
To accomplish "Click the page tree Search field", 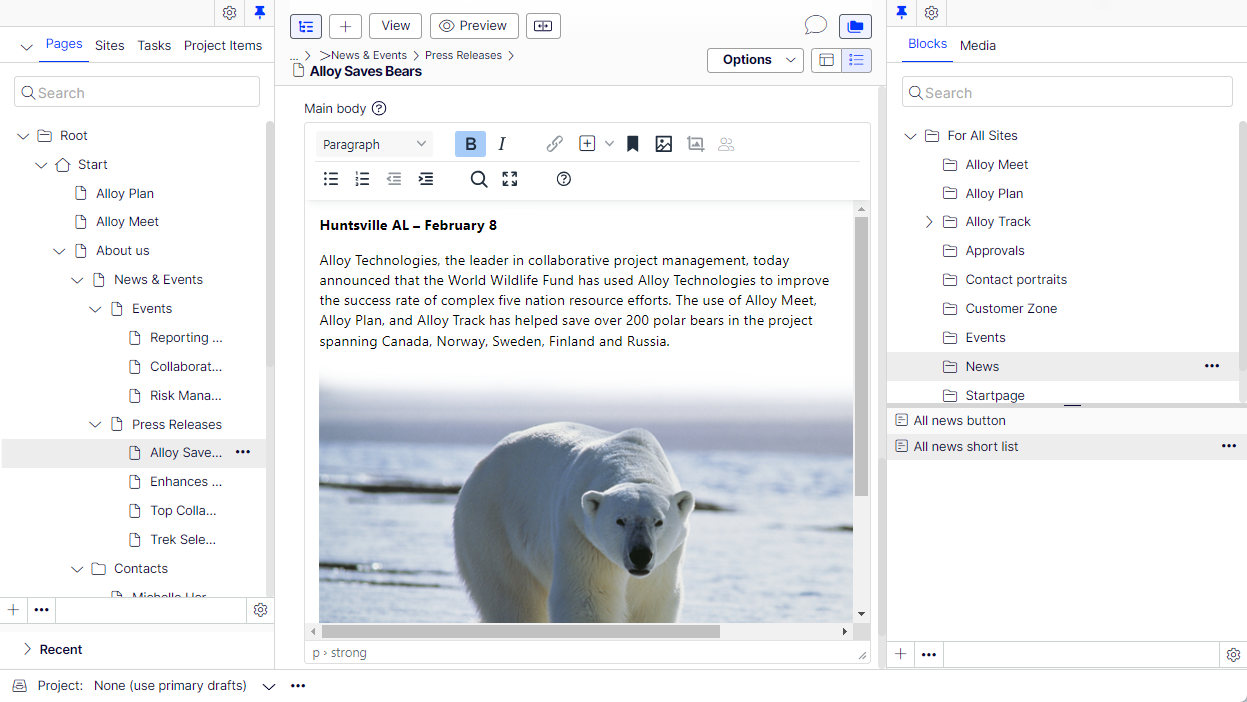I will 137,92.
